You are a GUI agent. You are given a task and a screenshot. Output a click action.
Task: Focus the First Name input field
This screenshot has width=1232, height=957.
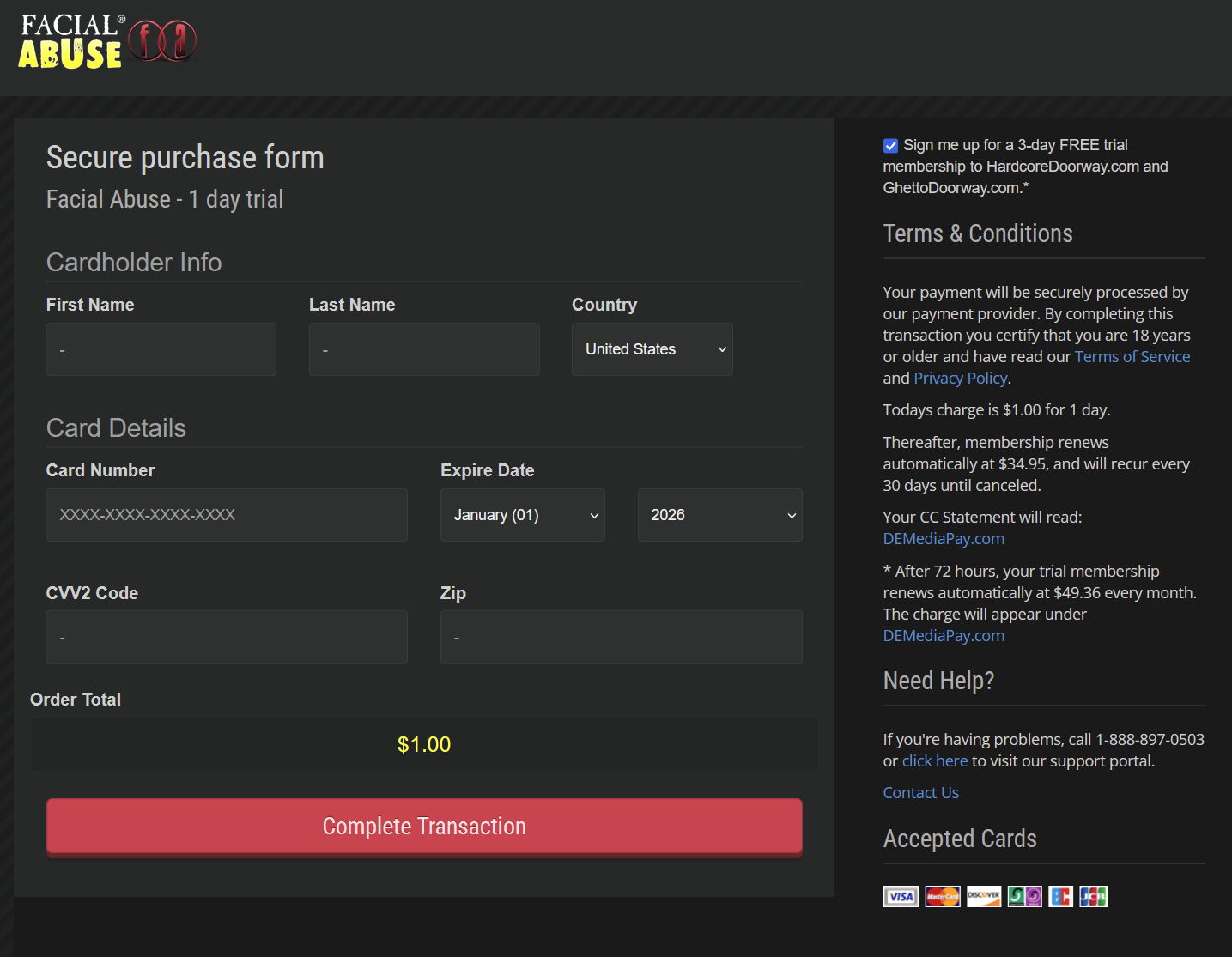[x=161, y=349]
